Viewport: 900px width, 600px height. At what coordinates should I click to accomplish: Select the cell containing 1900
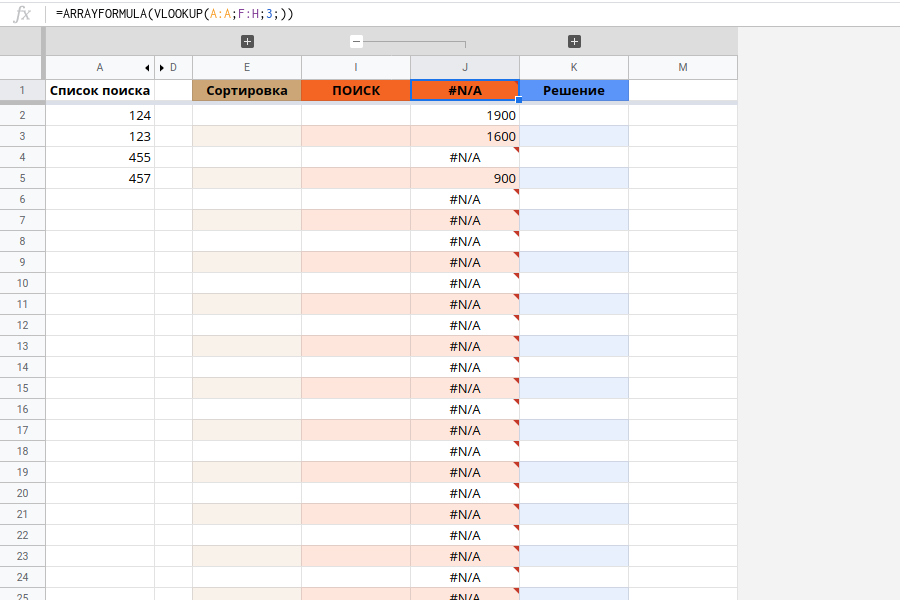pos(464,115)
